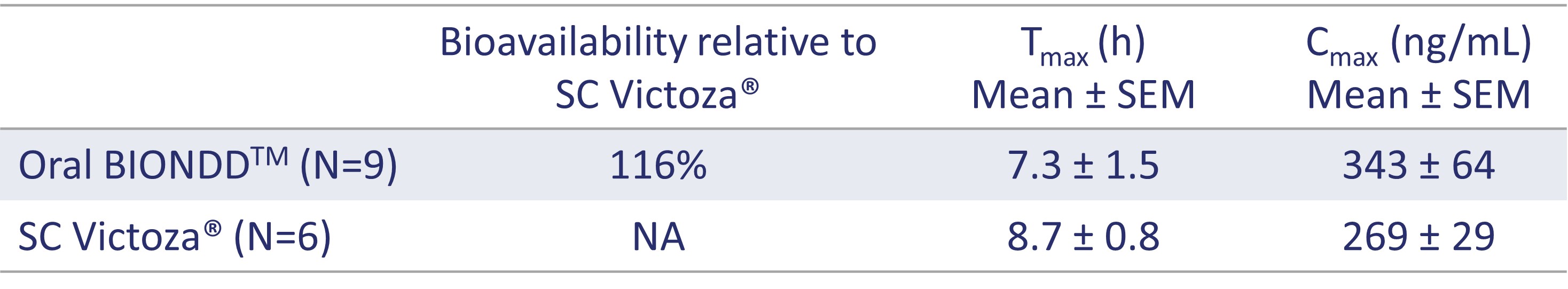Click the 269 ± 29 Cmax value

click(x=1418, y=237)
